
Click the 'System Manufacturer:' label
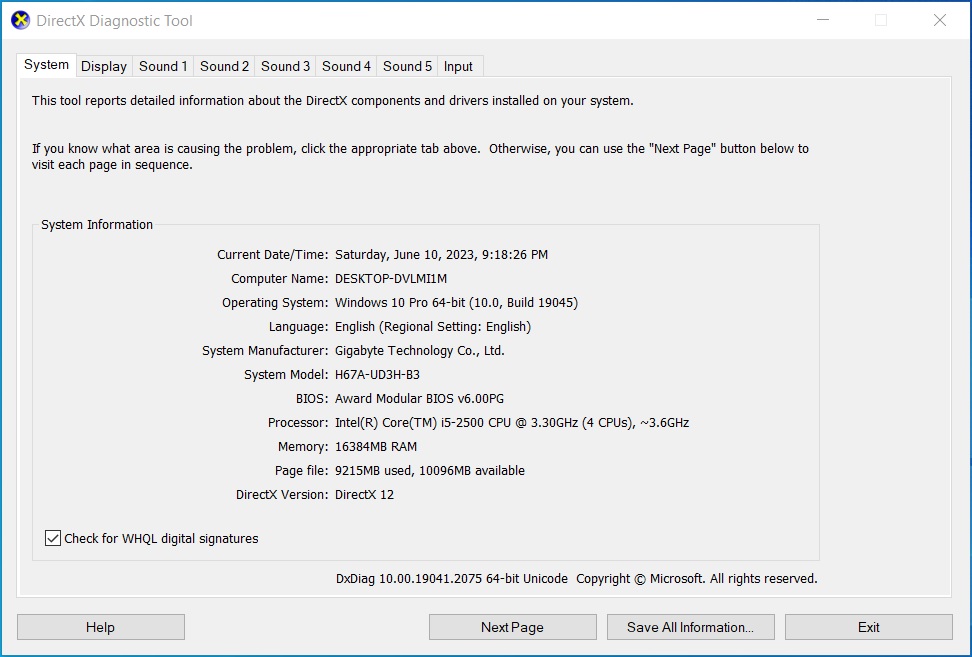265,351
